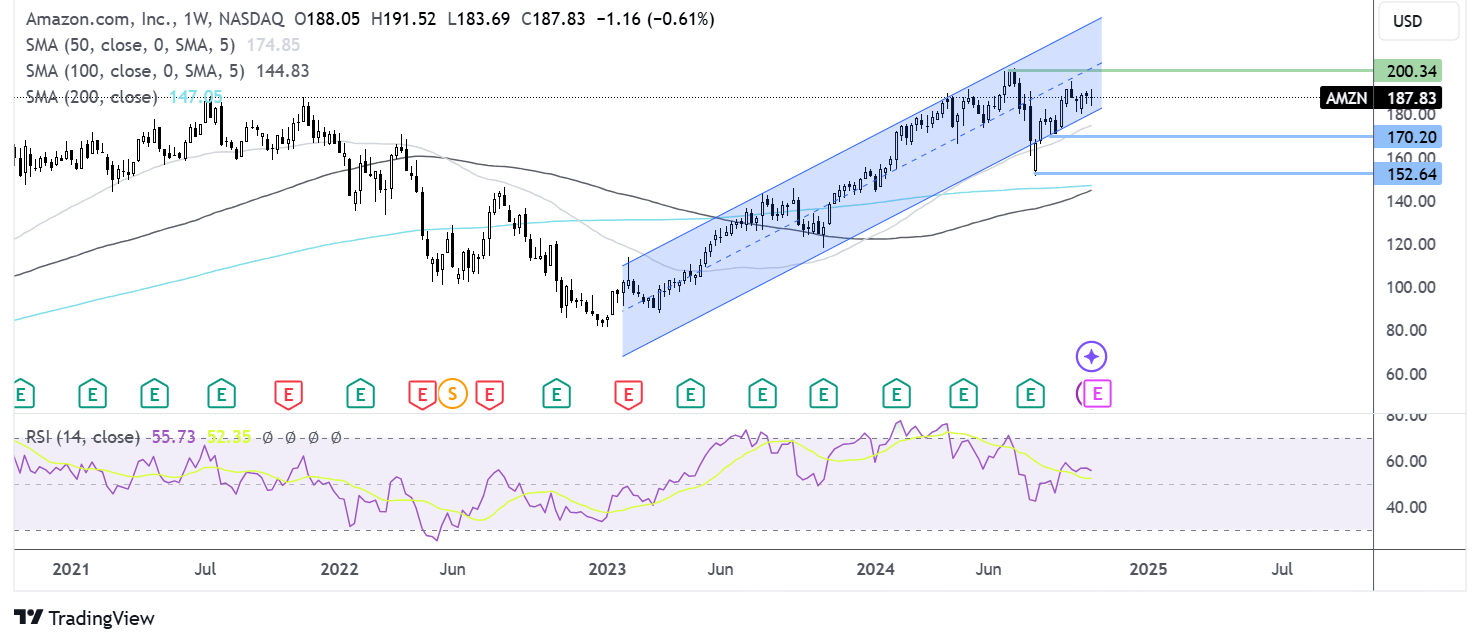Click the orange S stock split marker
The width and height of the screenshot is (1481, 644).
(x=453, y=393)
